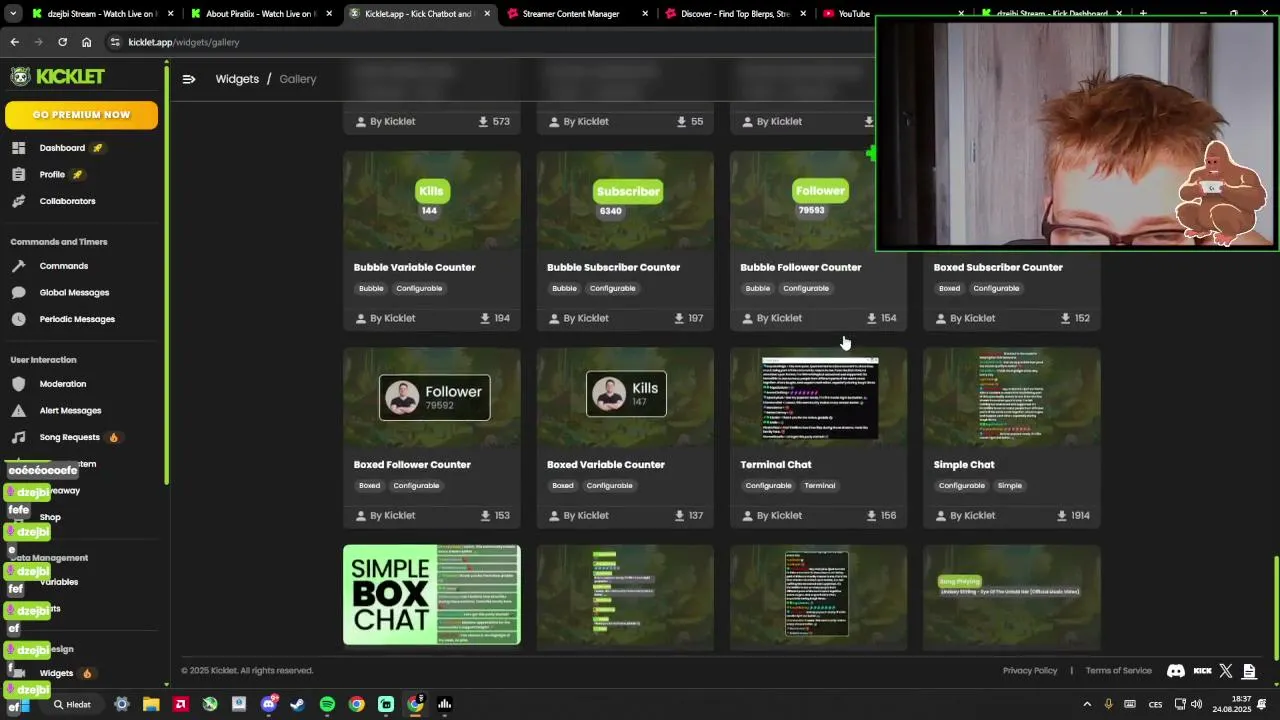Image resolution: width=1280 pixels, height=720 pixels.
Task: Open Kick footer link icon
Action: [1203, 671]
